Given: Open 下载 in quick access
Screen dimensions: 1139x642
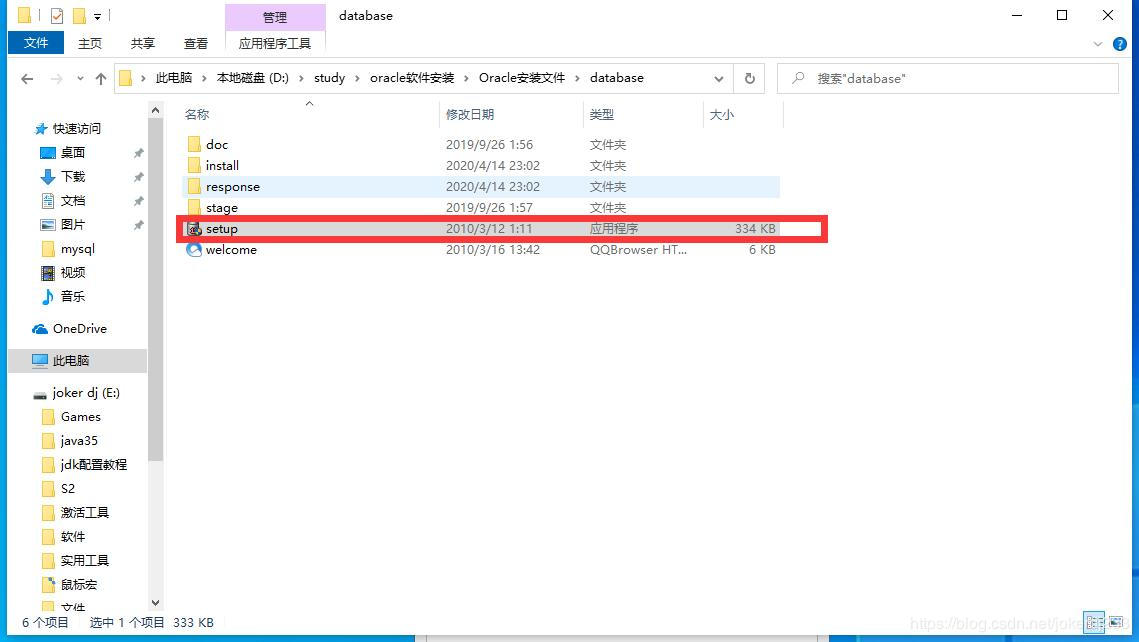Looking at the screenshot, I should coord(73,176).
